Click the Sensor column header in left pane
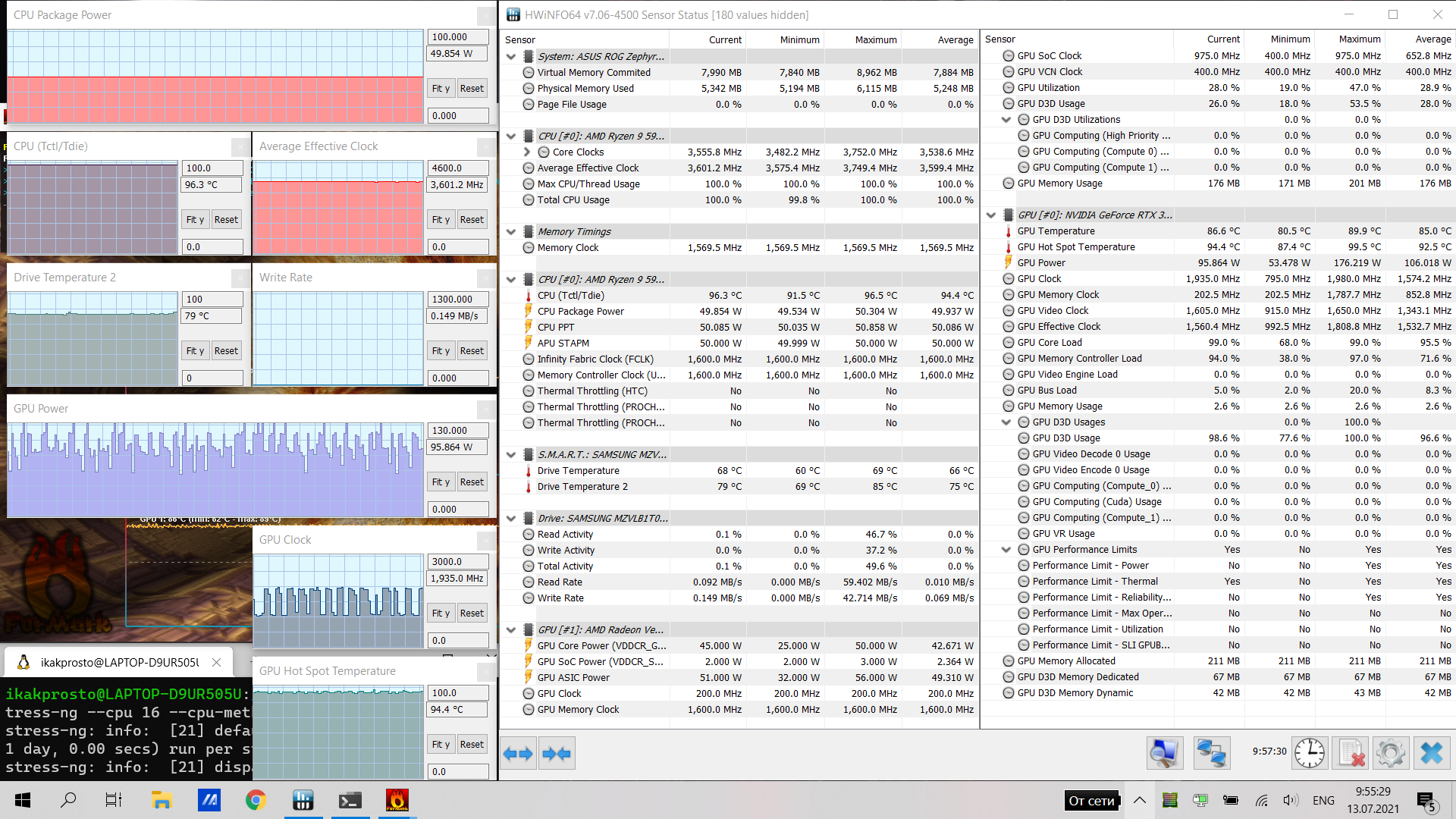Screen dimensions: 1456x819 (x=585, y=40)
